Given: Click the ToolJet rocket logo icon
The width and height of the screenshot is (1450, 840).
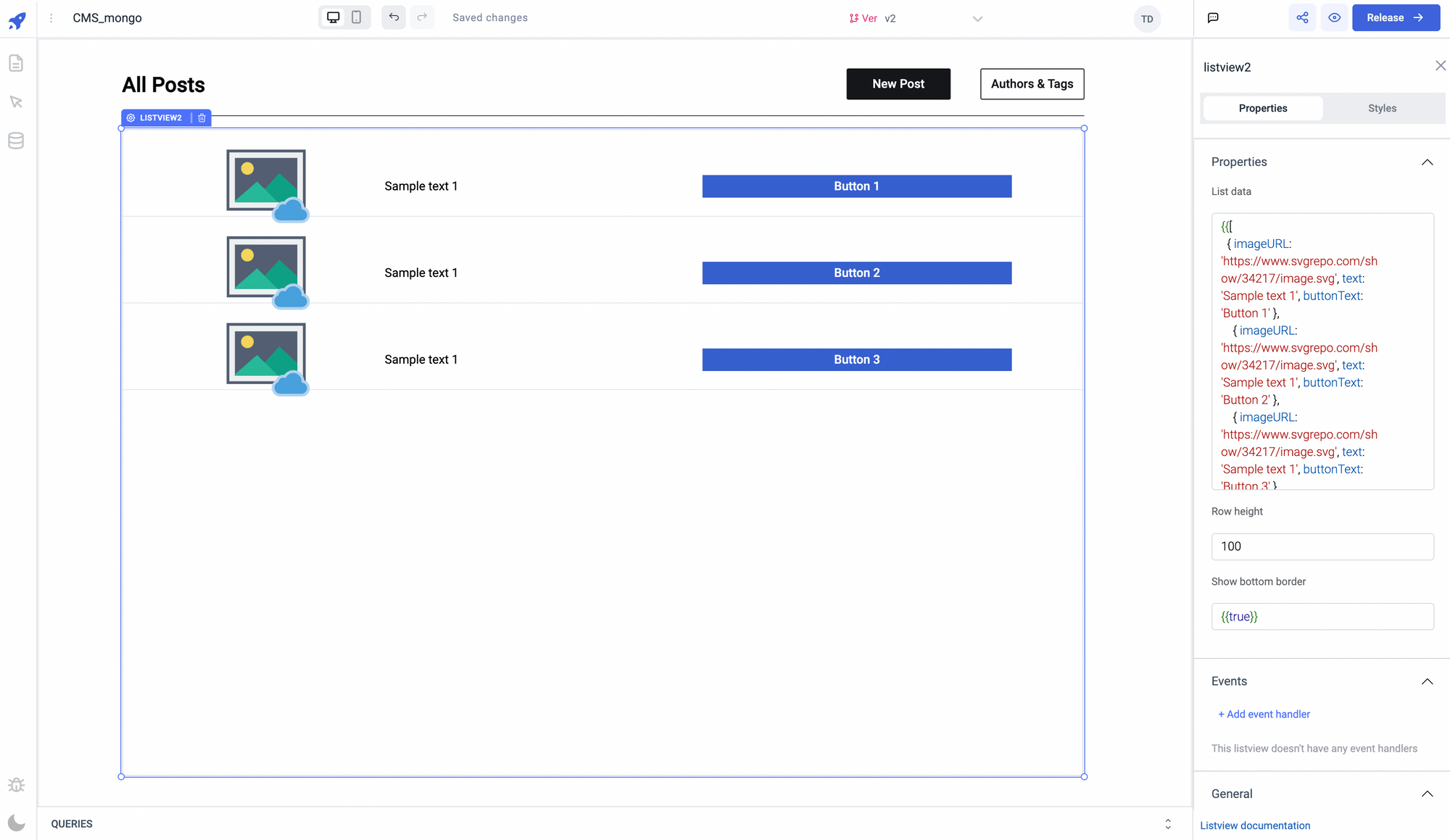Looking at the screenshot, I should point(17,20).
